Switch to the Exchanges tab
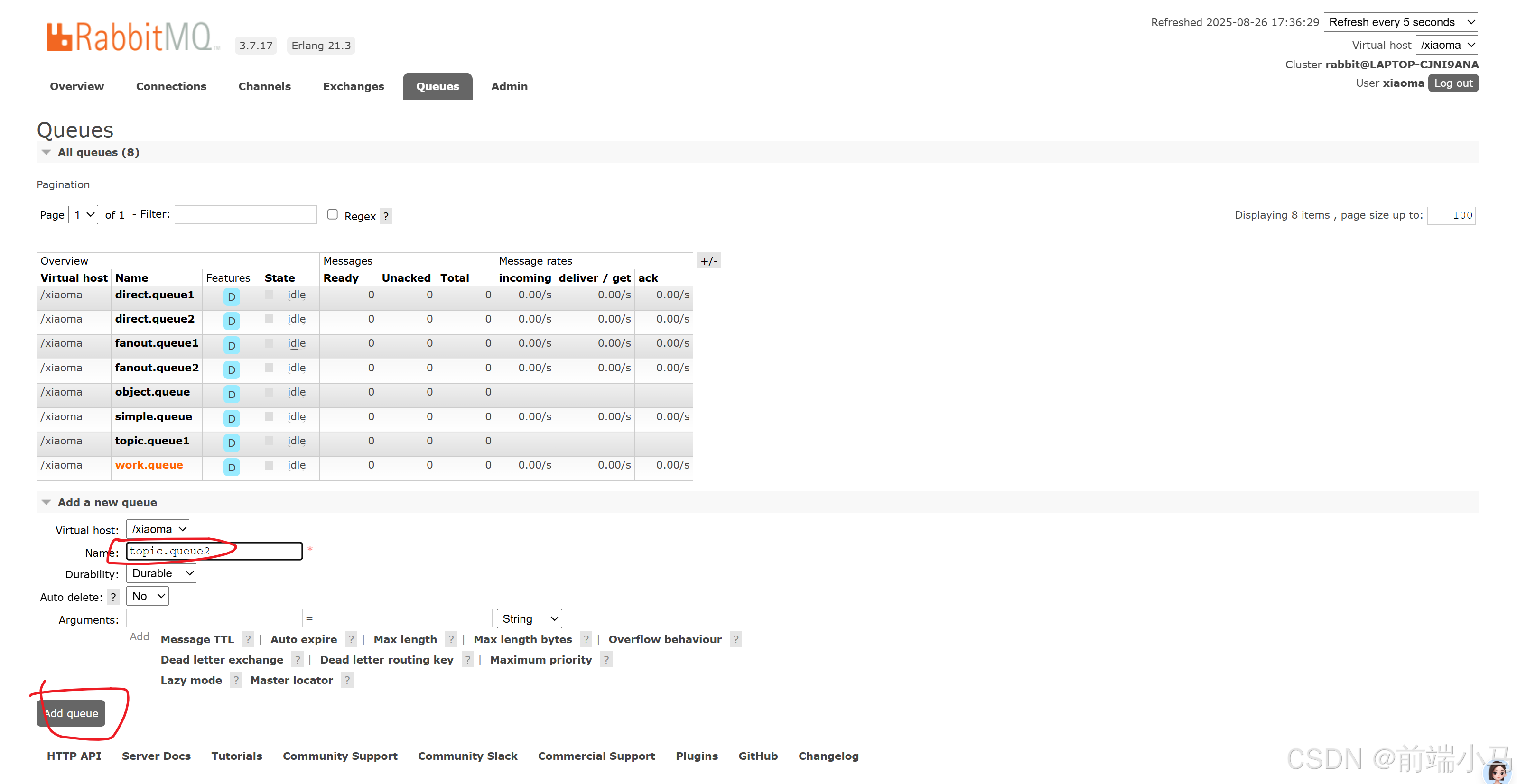The image size is (1517, 784). coord(354,86)
